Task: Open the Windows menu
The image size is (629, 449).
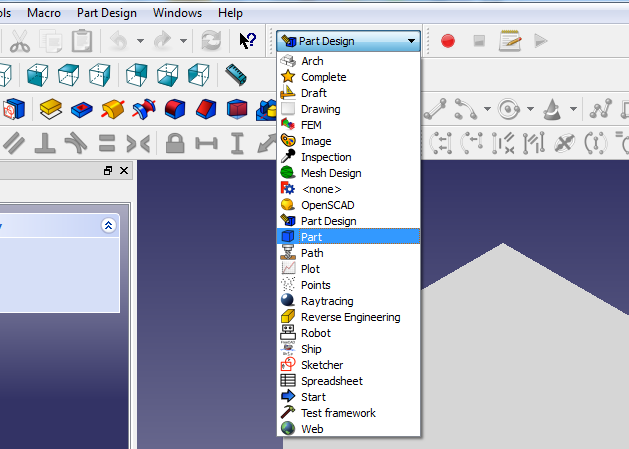Action: [177, 13]
